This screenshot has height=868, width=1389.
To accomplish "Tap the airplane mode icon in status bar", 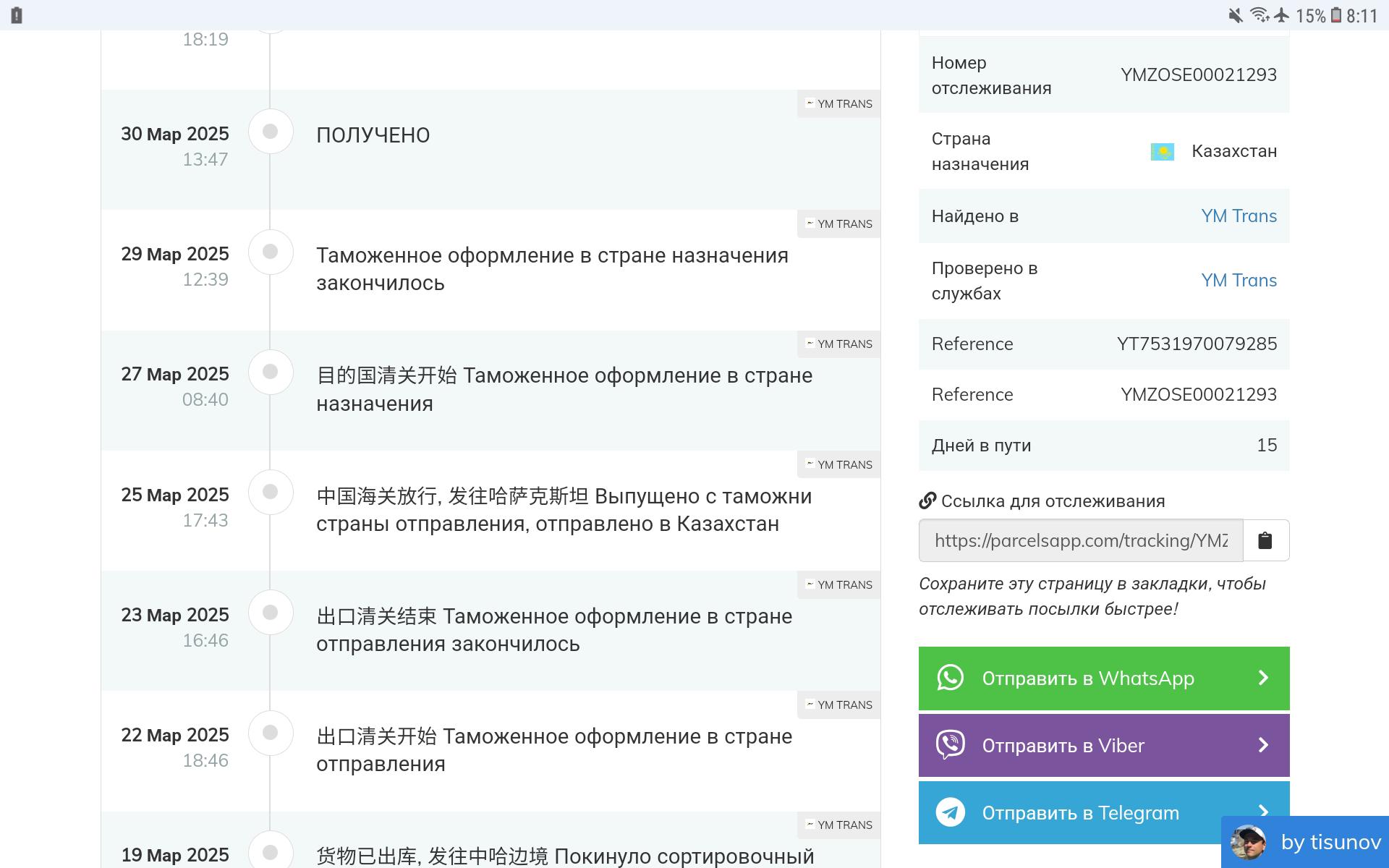I will pyautogui.click(x=1282, y=15).
